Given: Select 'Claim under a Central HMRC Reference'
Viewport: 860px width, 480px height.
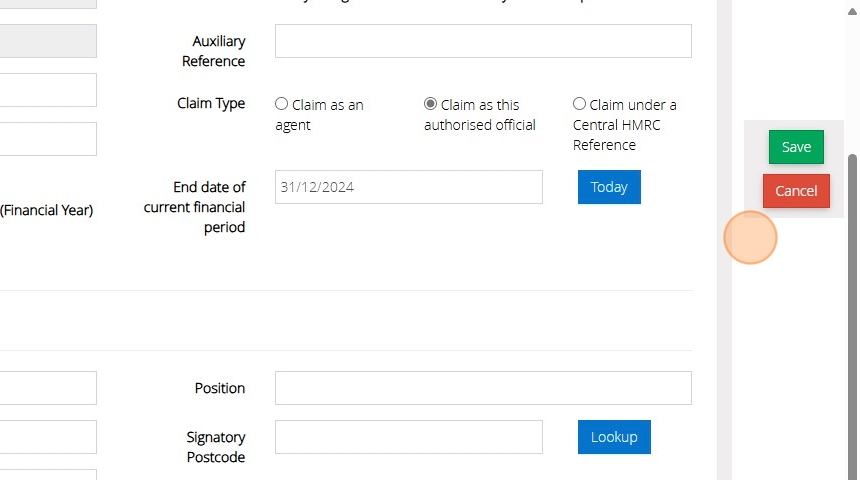Looking at the screenshot, I should click(x=580, y=104).
